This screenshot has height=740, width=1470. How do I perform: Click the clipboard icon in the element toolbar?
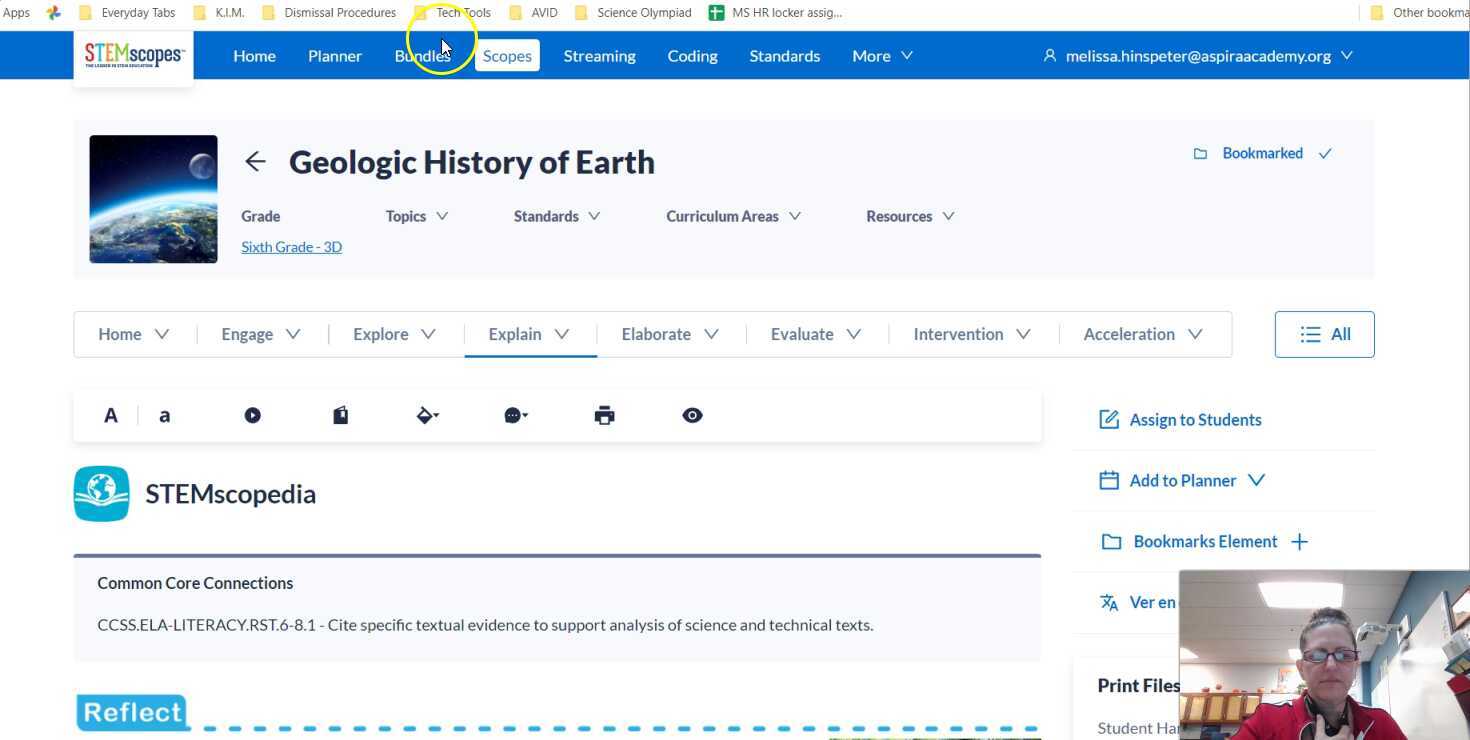(x=340, y=415)
